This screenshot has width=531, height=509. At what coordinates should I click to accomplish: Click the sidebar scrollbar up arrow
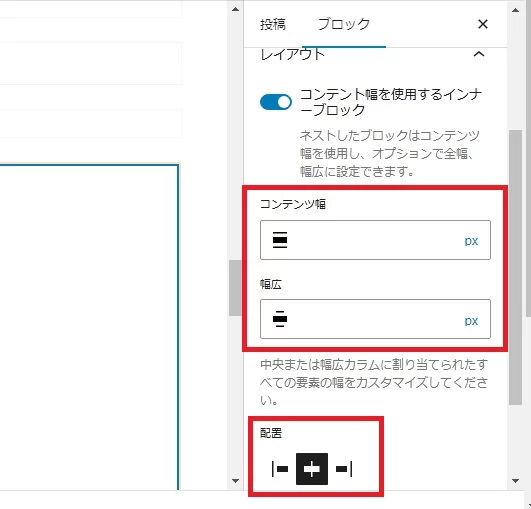pos(515,10)
